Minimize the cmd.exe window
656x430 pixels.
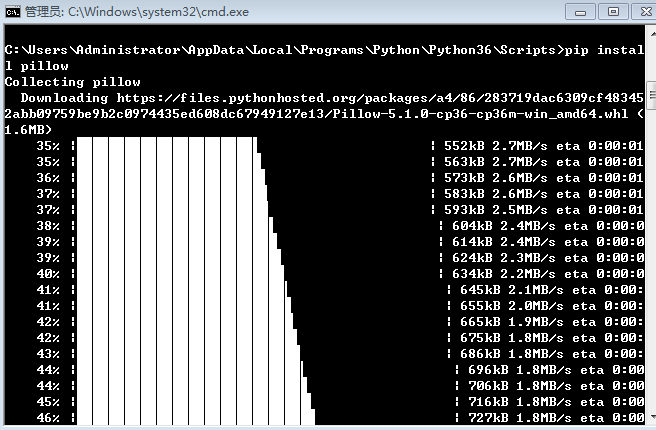click(580, 11)
